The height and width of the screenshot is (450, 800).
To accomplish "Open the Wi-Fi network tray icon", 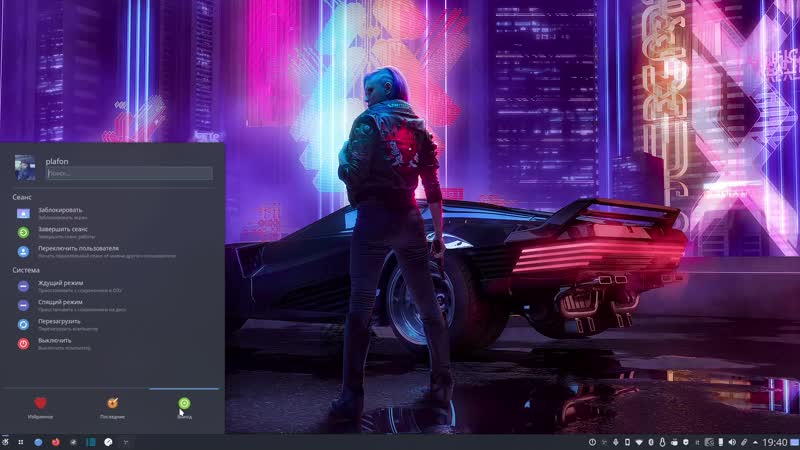I will pos(639,442).
